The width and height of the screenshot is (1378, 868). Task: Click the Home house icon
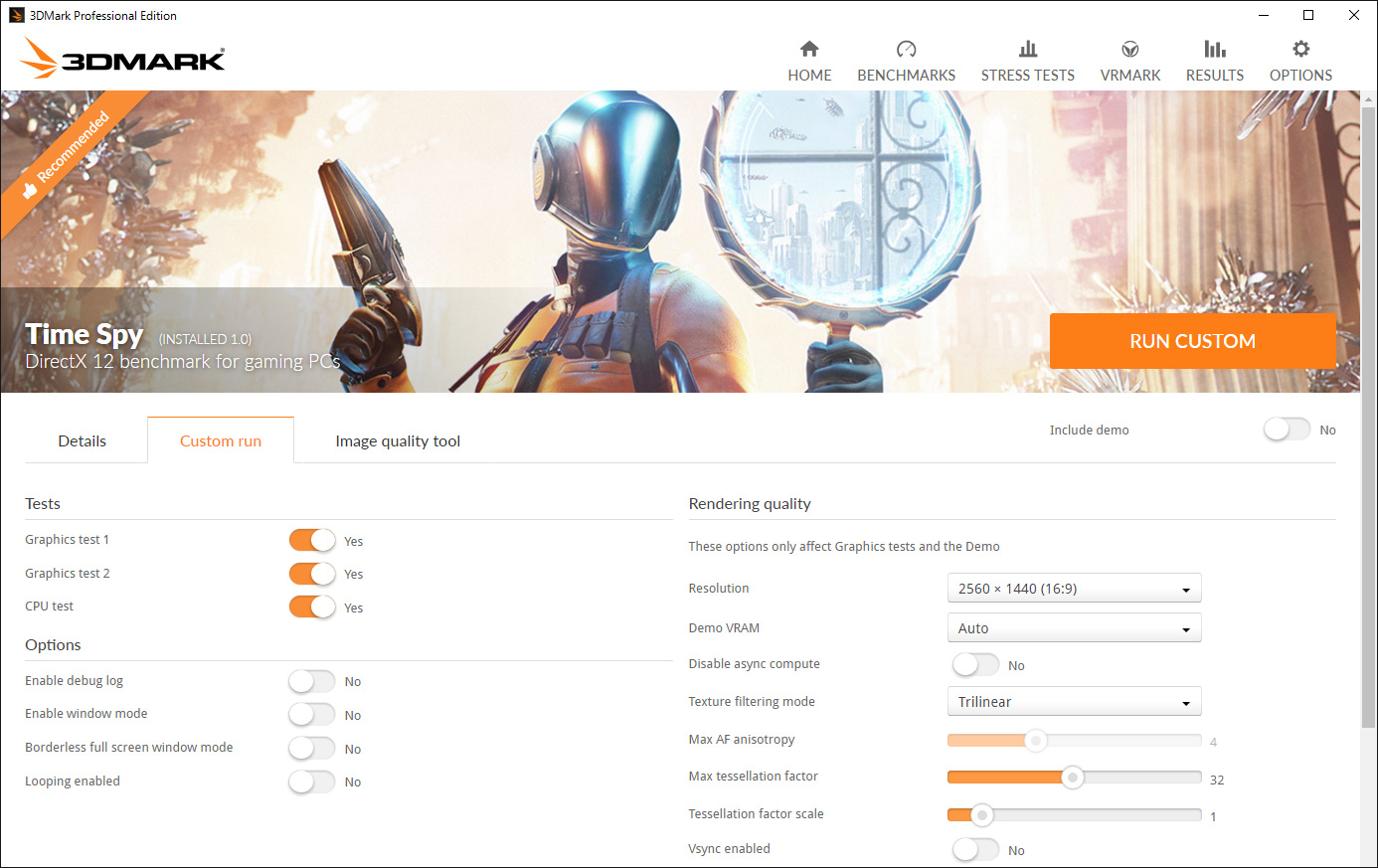[809, 49]
